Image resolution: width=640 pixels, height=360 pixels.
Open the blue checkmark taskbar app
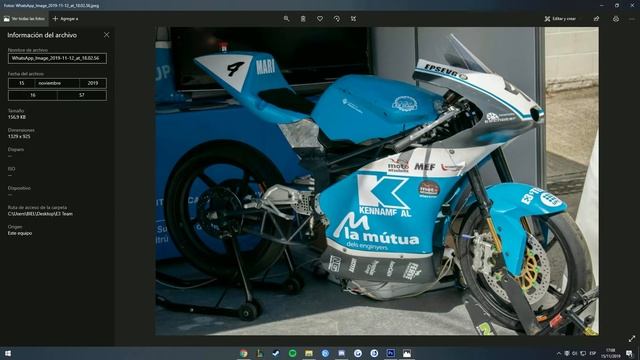click(276, 353)
